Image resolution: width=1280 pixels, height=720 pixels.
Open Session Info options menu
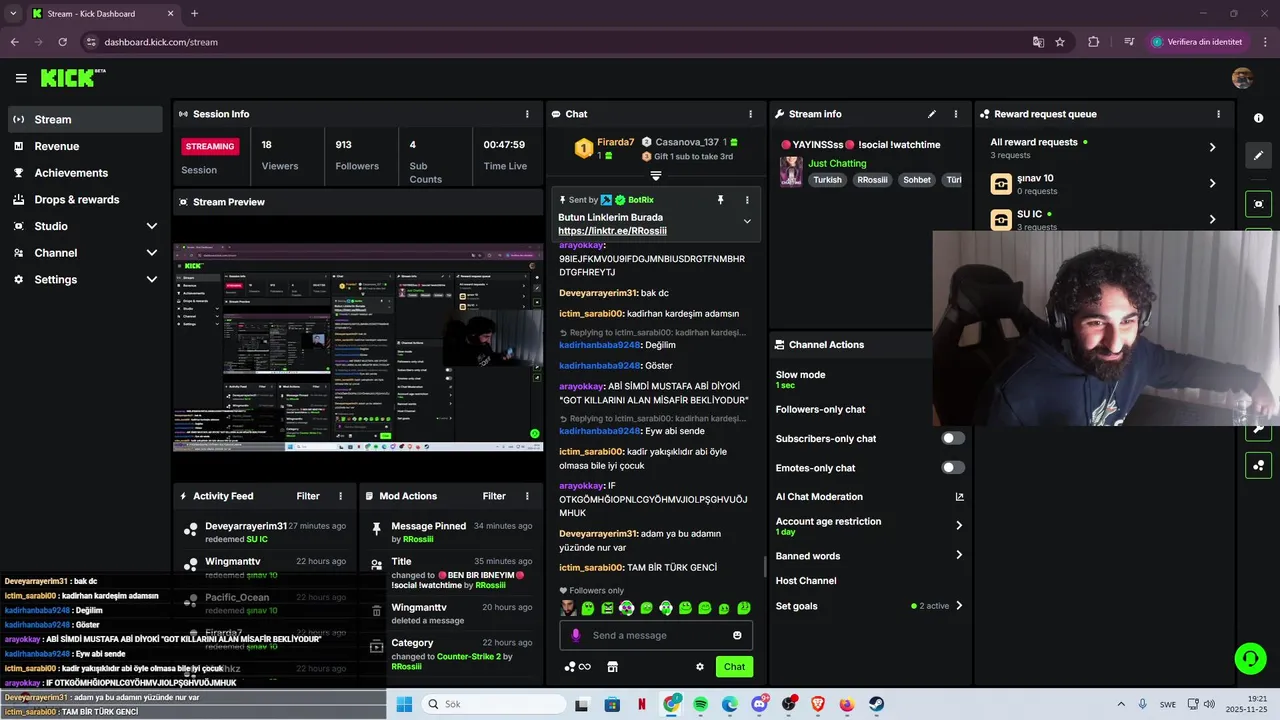tap(527, 114)
